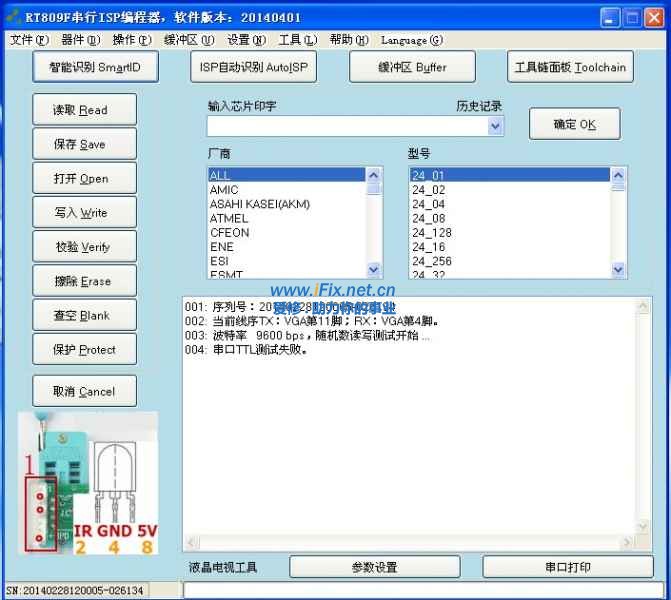
Task: Click the 智能识别 SmartID button
Action: [x=95, y=67]
